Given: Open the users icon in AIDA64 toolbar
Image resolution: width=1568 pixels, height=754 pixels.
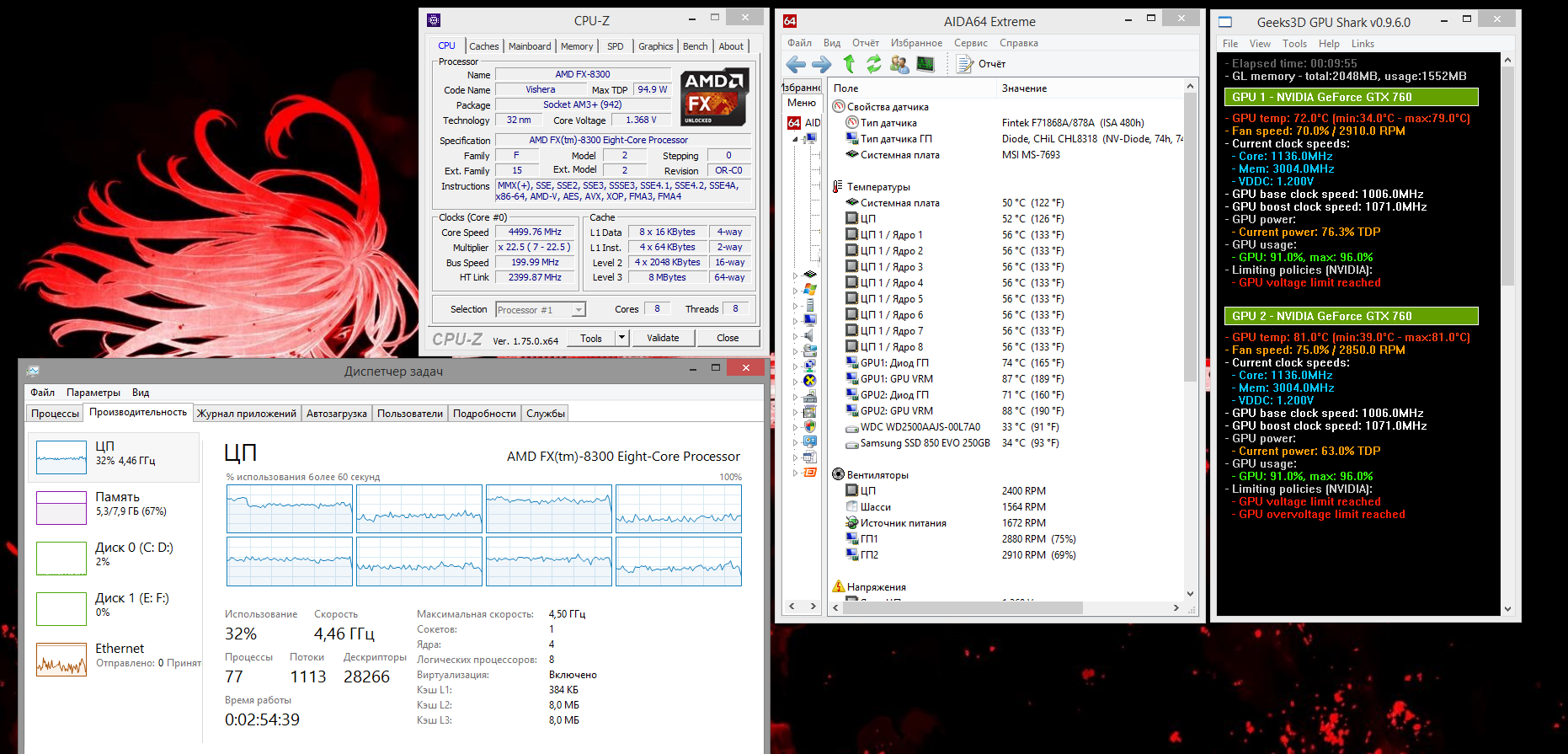Looking at the screenshot, I should (899, 64).
